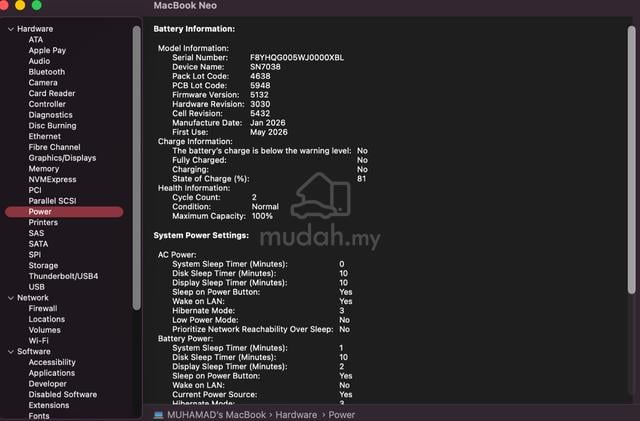Select Storage in the sidebar
Viewport: 640px width, 421px height.
[x=43, y=266]
